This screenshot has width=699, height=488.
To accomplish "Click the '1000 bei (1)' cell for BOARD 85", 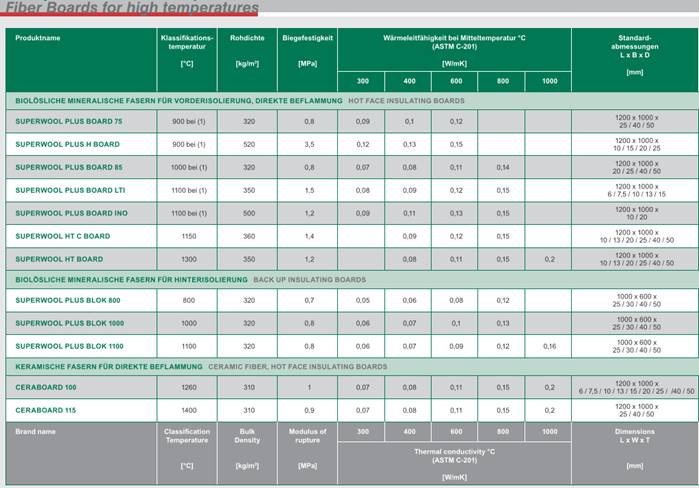I will 189,168.
